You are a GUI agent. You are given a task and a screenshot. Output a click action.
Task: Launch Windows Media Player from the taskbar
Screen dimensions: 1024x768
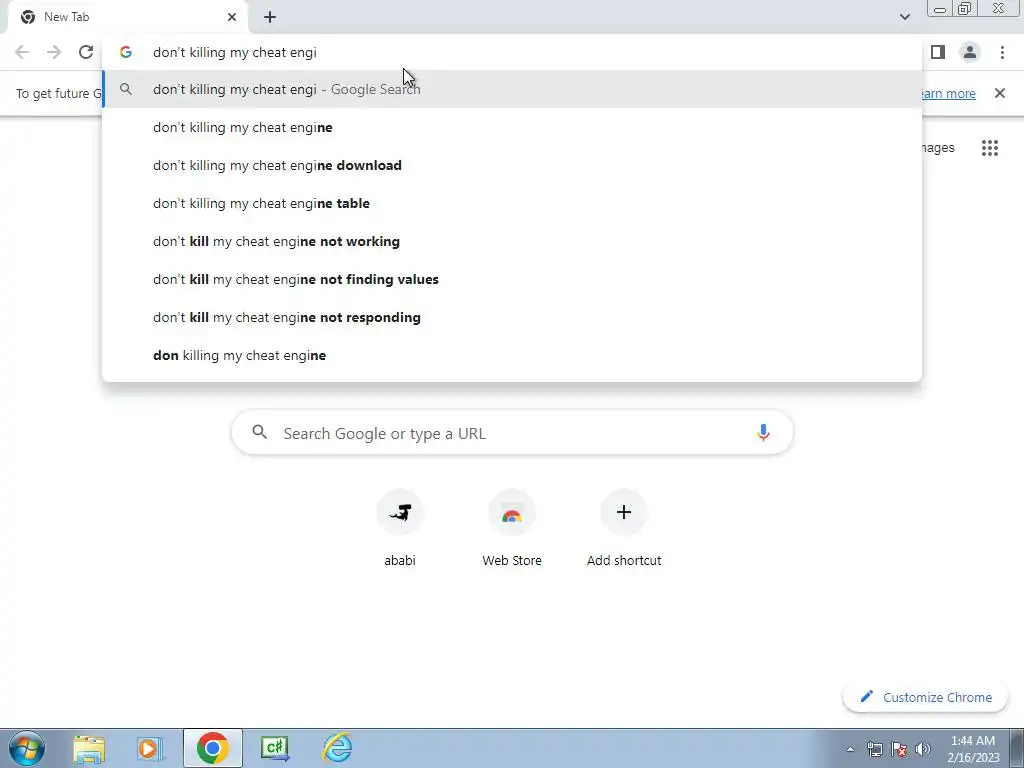pos(150,748)
